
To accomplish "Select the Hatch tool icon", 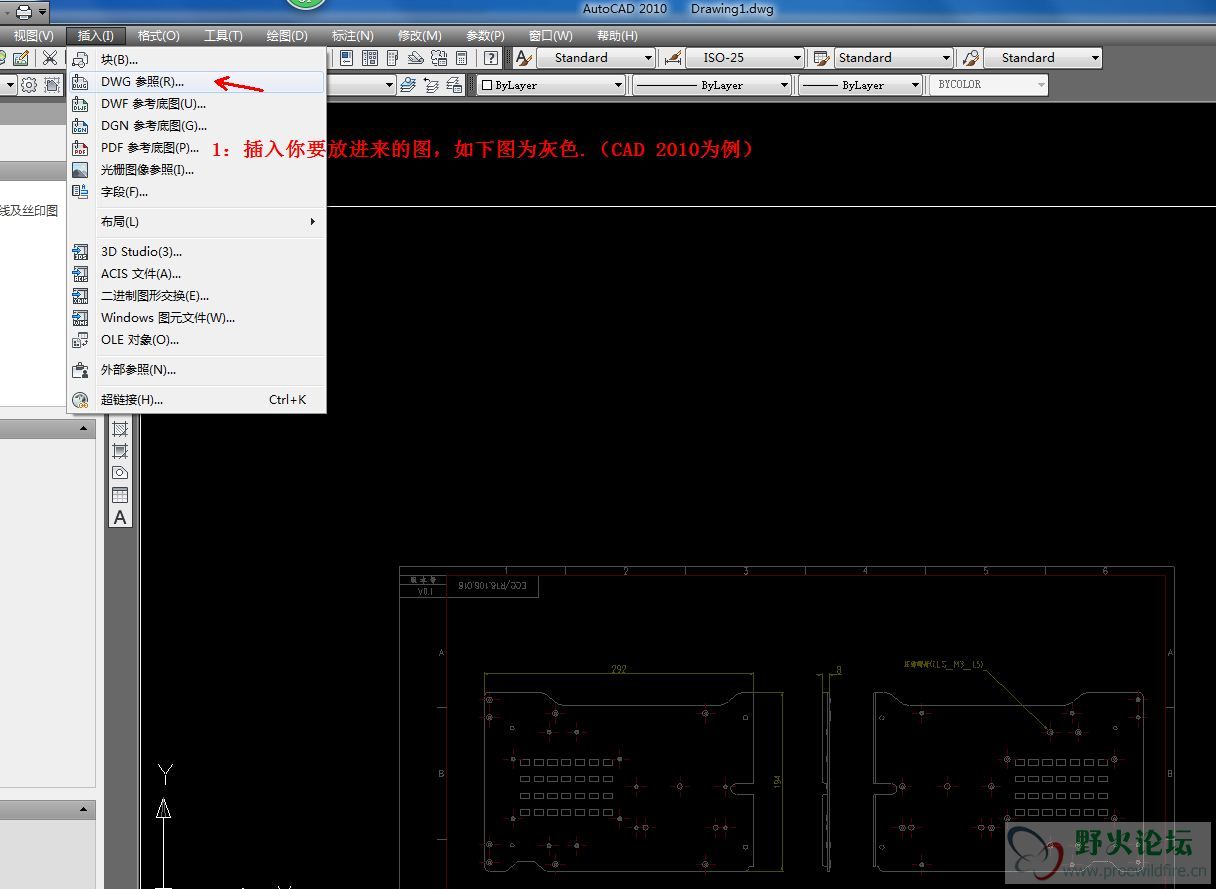I will (120, 429).
